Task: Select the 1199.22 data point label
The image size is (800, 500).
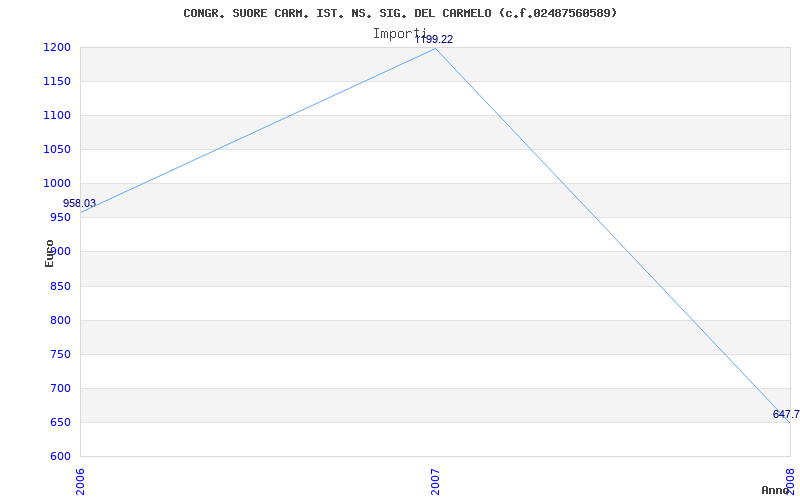Action: coord(434,39)
